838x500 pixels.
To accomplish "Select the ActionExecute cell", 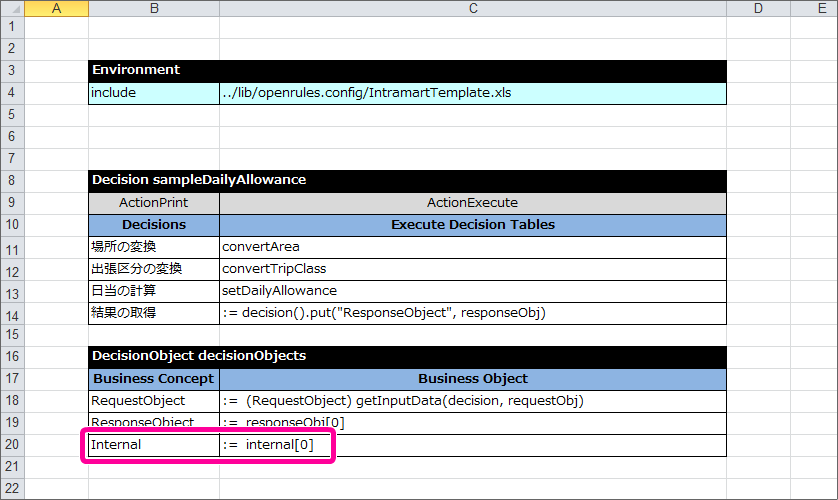I will pyautogui.click(x=473, y=203).
